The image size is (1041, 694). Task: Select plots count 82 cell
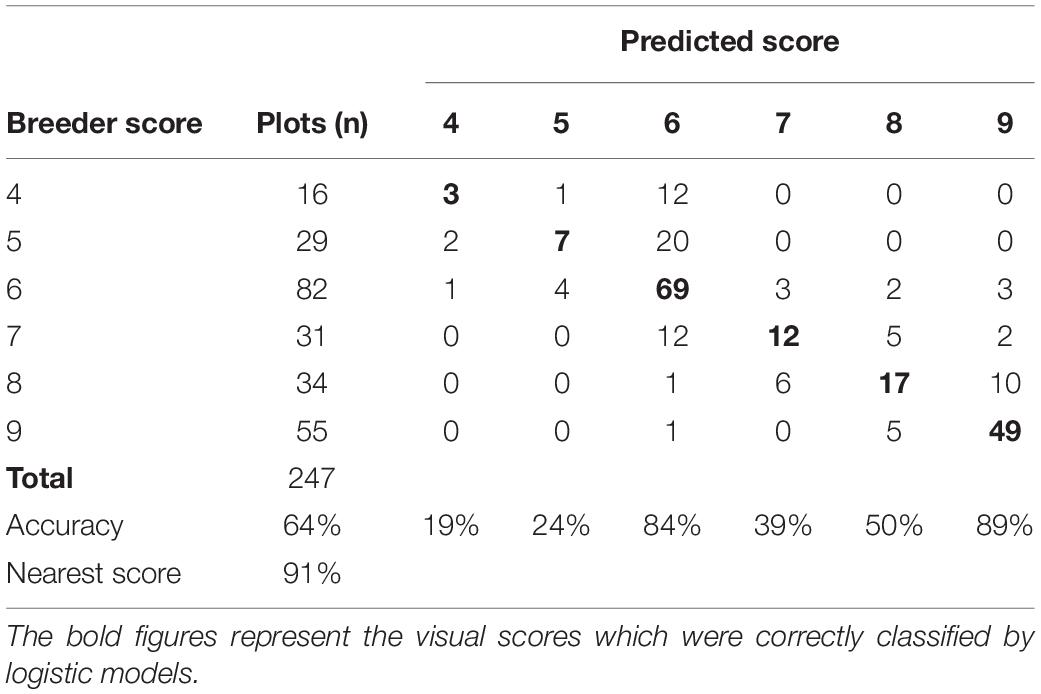[311, 289]
